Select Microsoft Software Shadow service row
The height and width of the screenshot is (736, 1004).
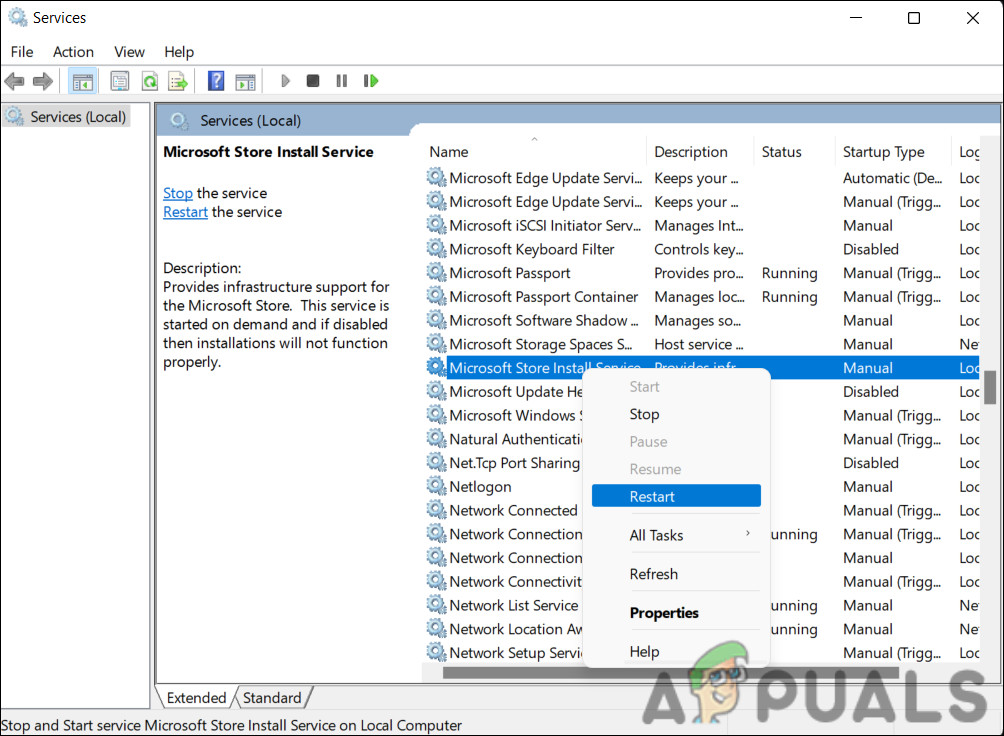[544, 320]
